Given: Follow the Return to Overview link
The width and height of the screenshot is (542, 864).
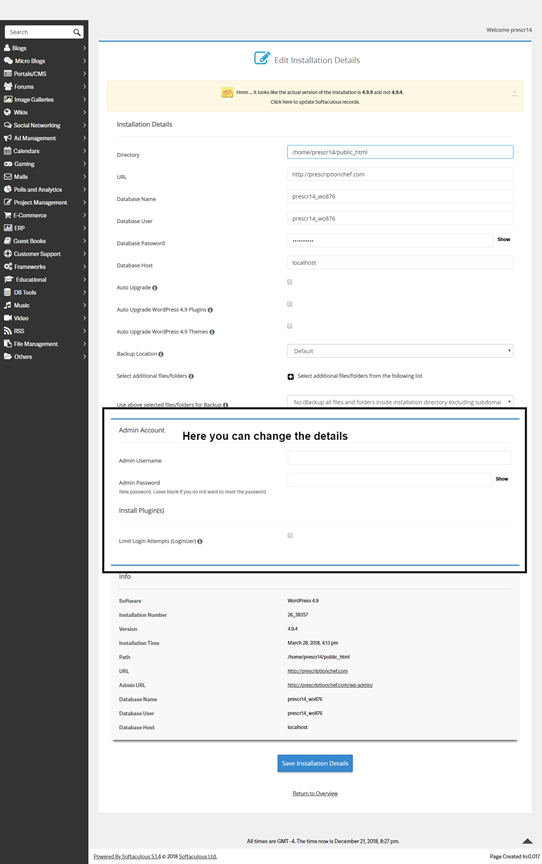Looking at the screenshot, I should coord(315,793).
